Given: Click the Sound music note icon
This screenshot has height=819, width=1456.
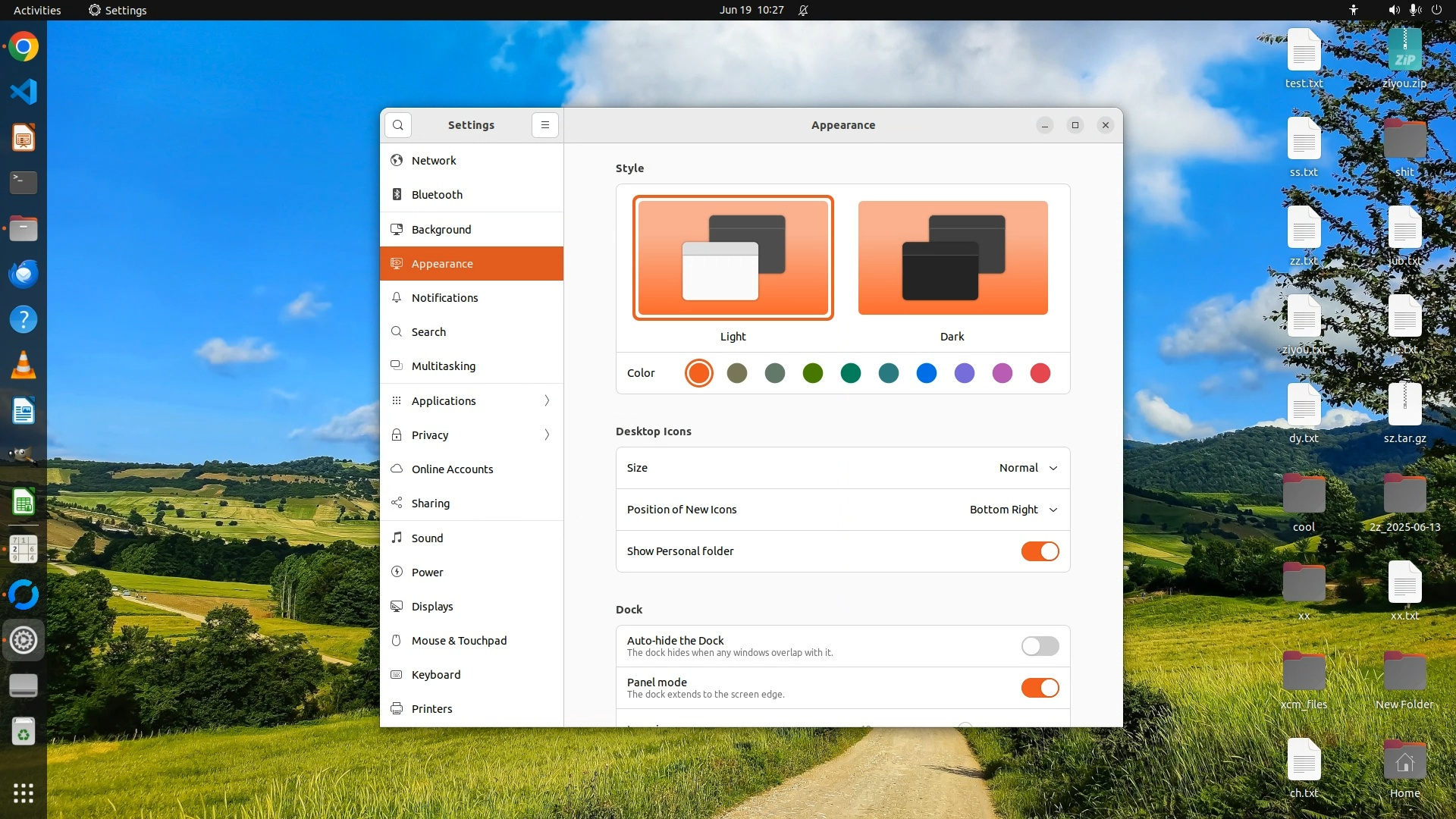Looking at the screenshot, I should [x=397, y=538].
